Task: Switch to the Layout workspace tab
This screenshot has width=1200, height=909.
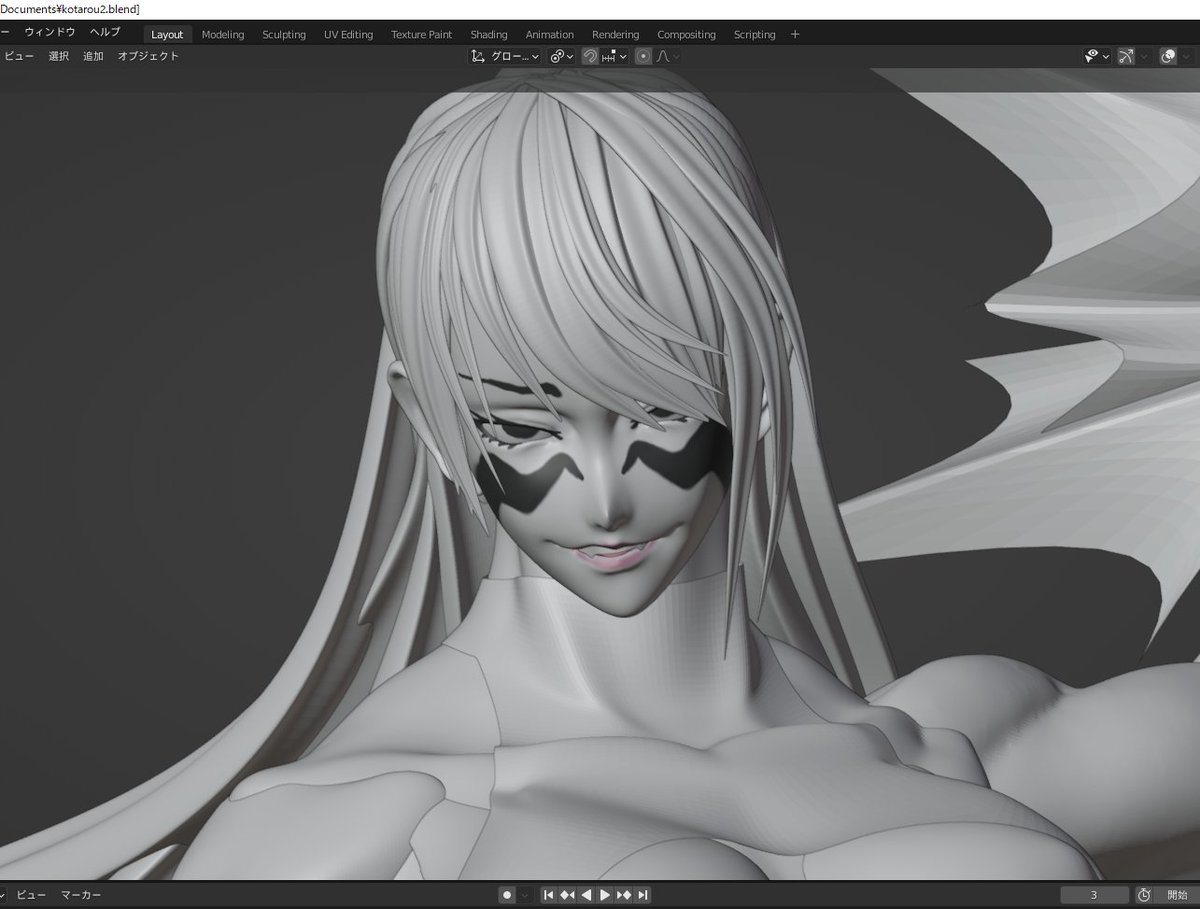Action: click(167, 34)
